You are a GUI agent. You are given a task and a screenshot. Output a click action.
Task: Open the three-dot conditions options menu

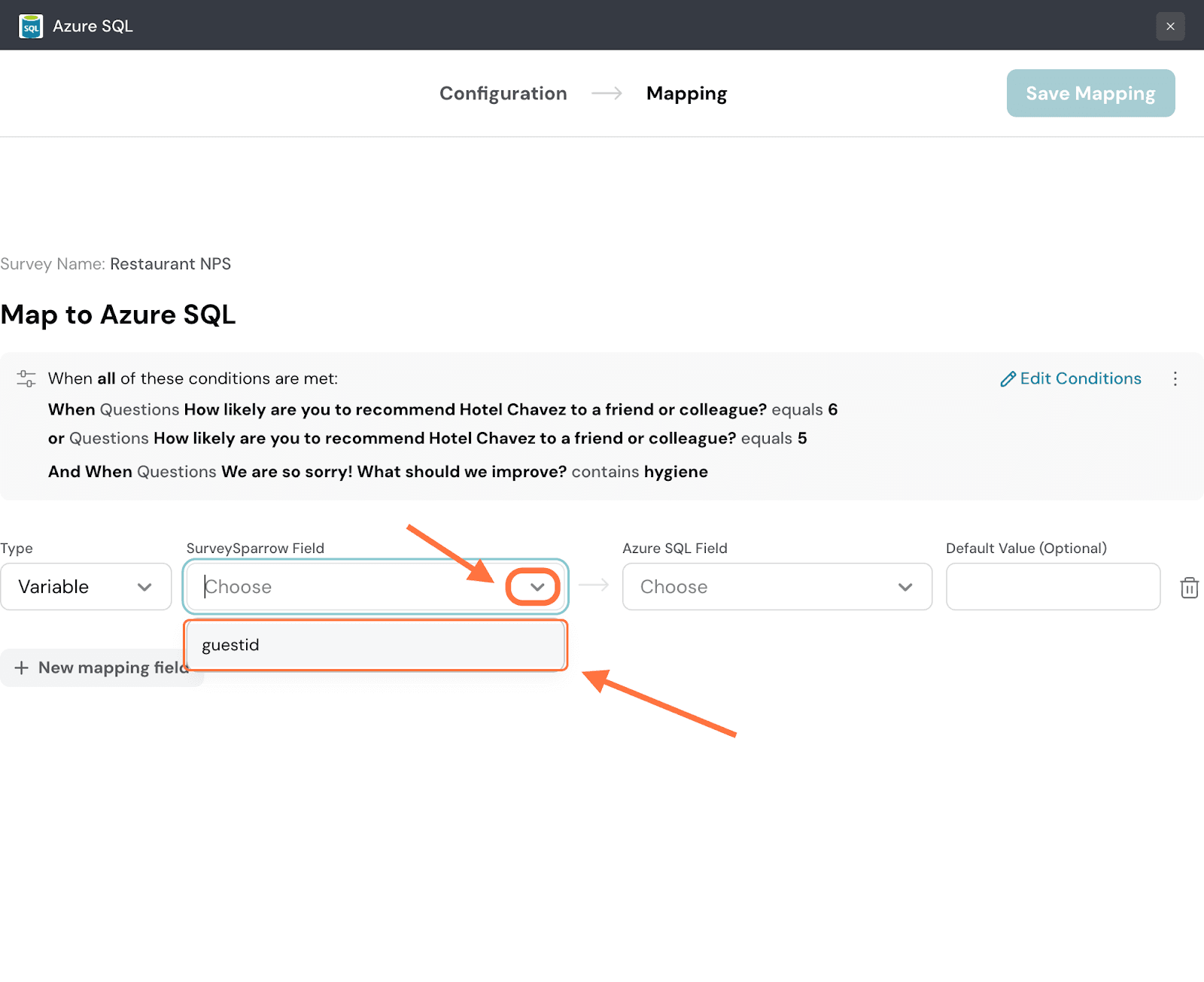click(x=1175, y=379)
